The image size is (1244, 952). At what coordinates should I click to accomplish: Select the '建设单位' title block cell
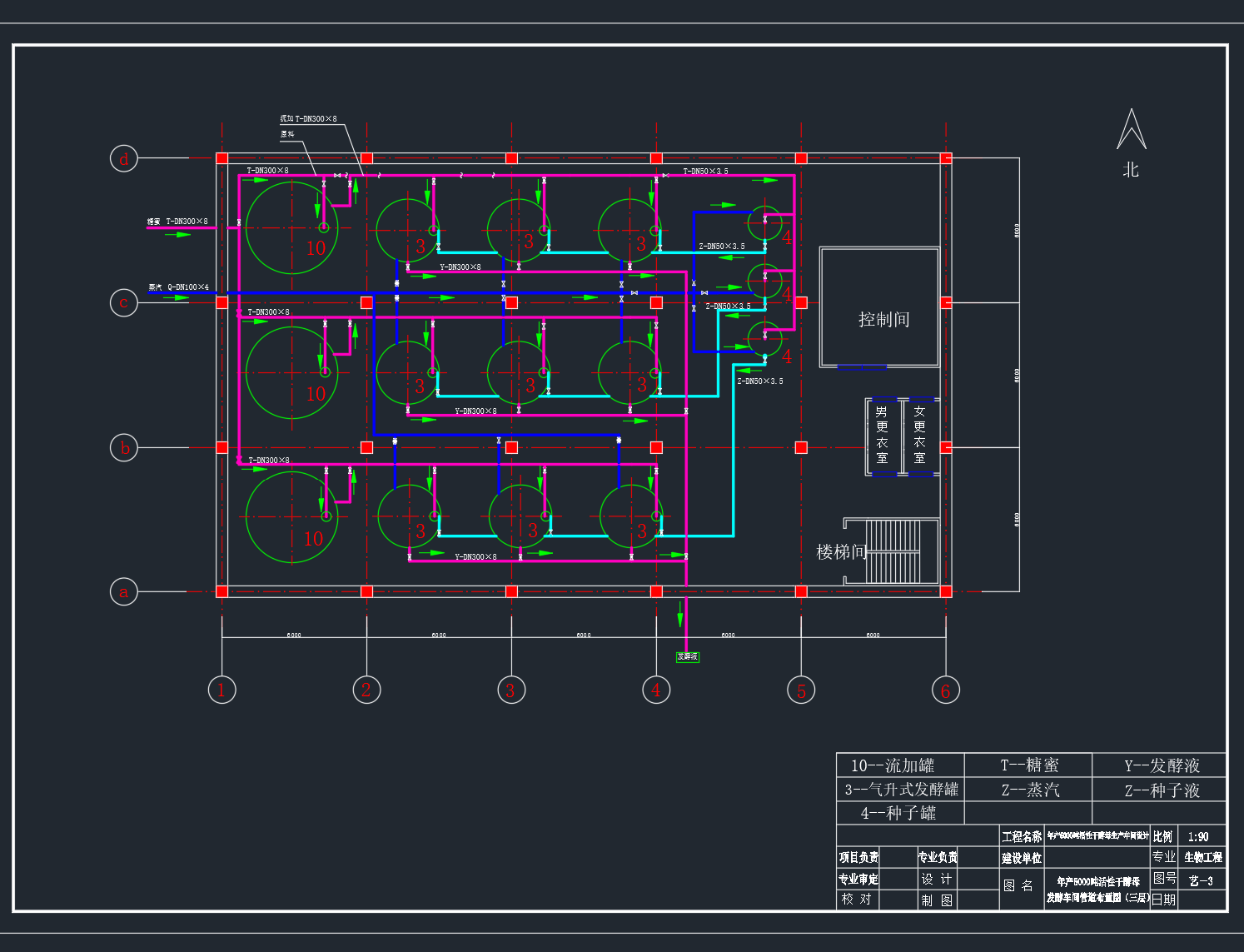pos(1022,858)
